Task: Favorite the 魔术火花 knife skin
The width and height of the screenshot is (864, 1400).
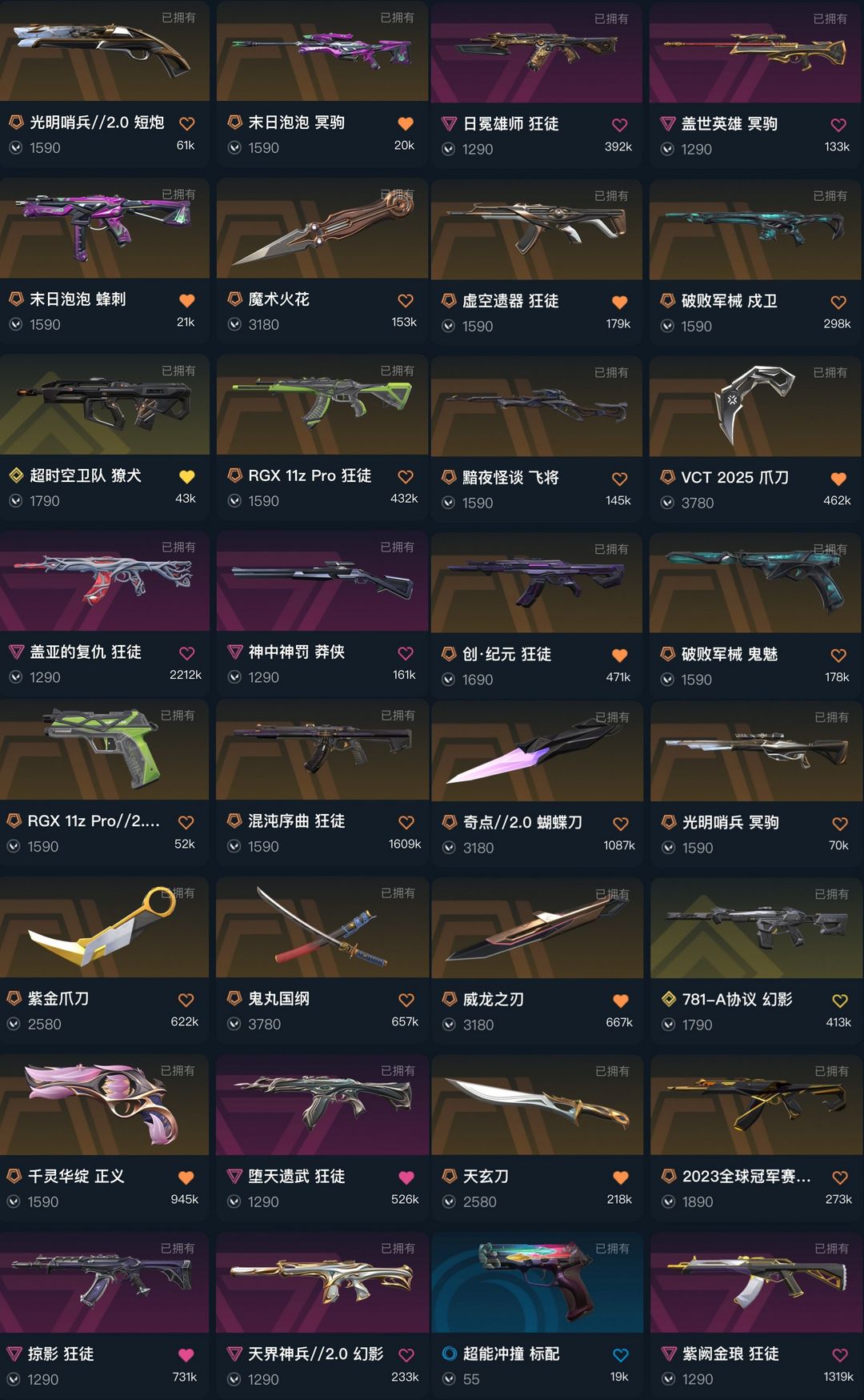Action: (406, 300)
